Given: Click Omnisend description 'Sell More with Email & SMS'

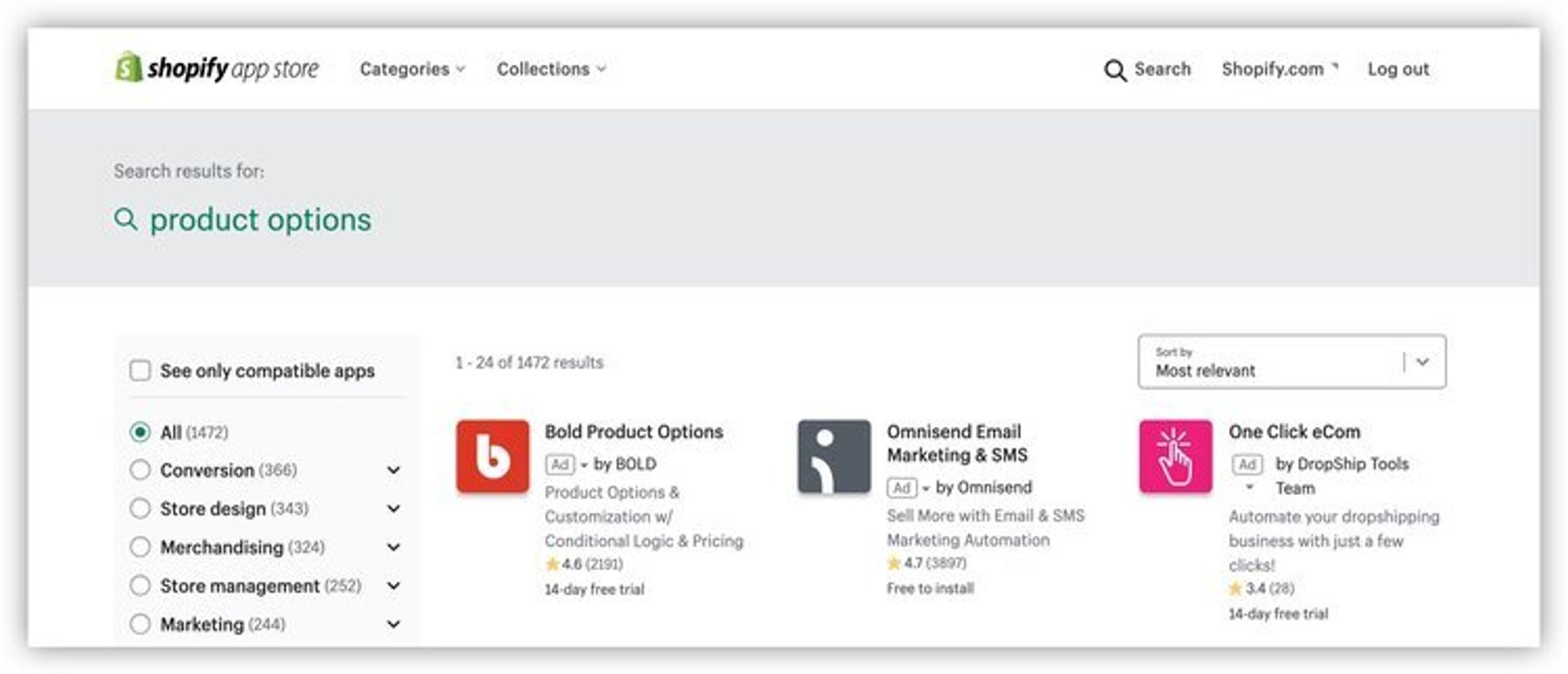Looking at the screenshot, I should tap(985, 528).
